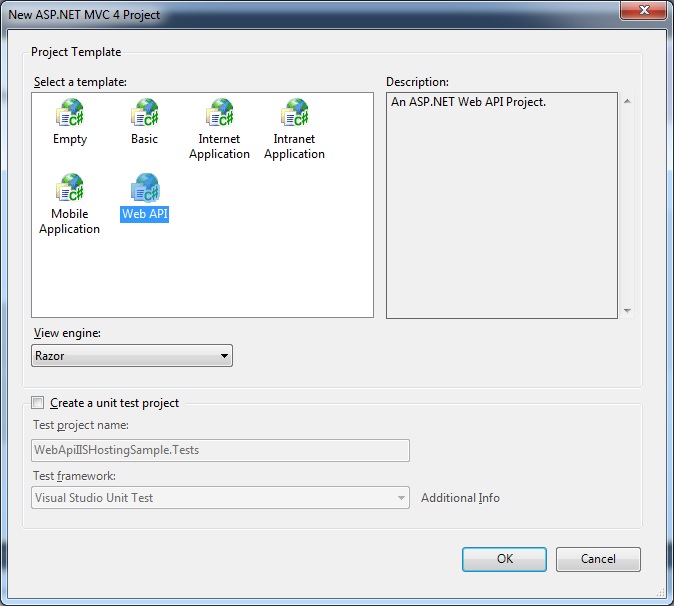Click the Description scrollbar up arrow

click(x=627, y=101)
